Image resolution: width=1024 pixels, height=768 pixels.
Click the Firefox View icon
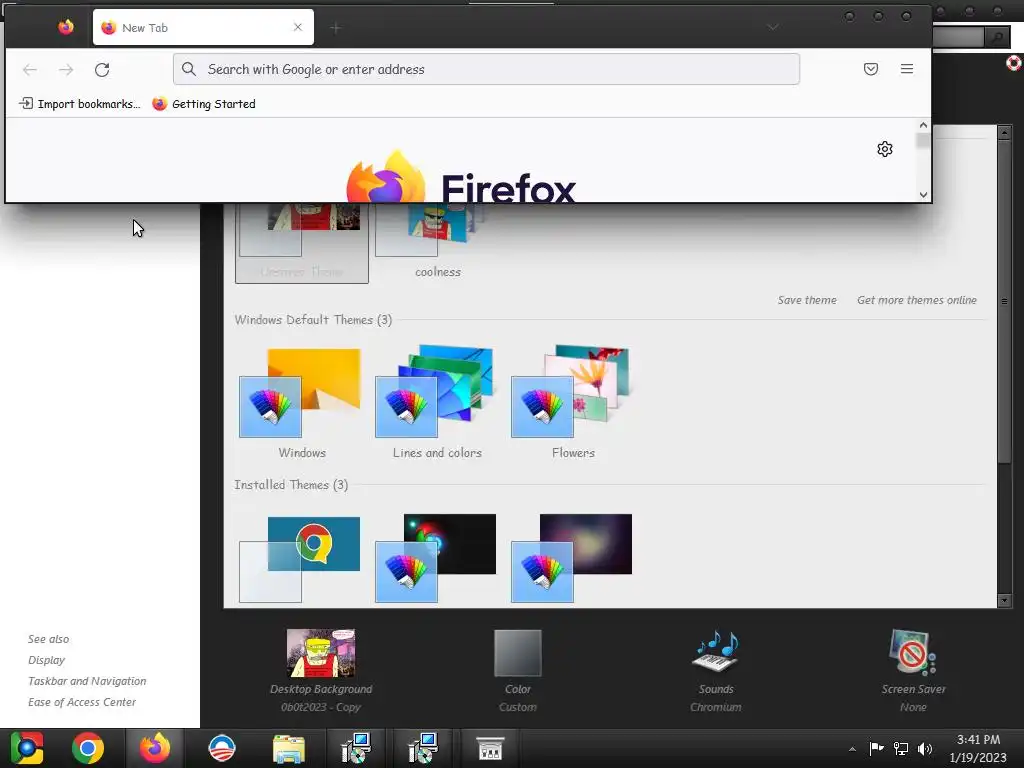tap(66, 27)
